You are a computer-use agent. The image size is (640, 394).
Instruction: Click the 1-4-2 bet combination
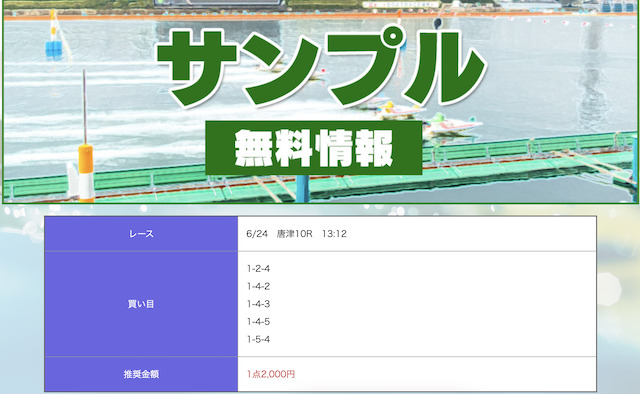(x=258, y=286)
